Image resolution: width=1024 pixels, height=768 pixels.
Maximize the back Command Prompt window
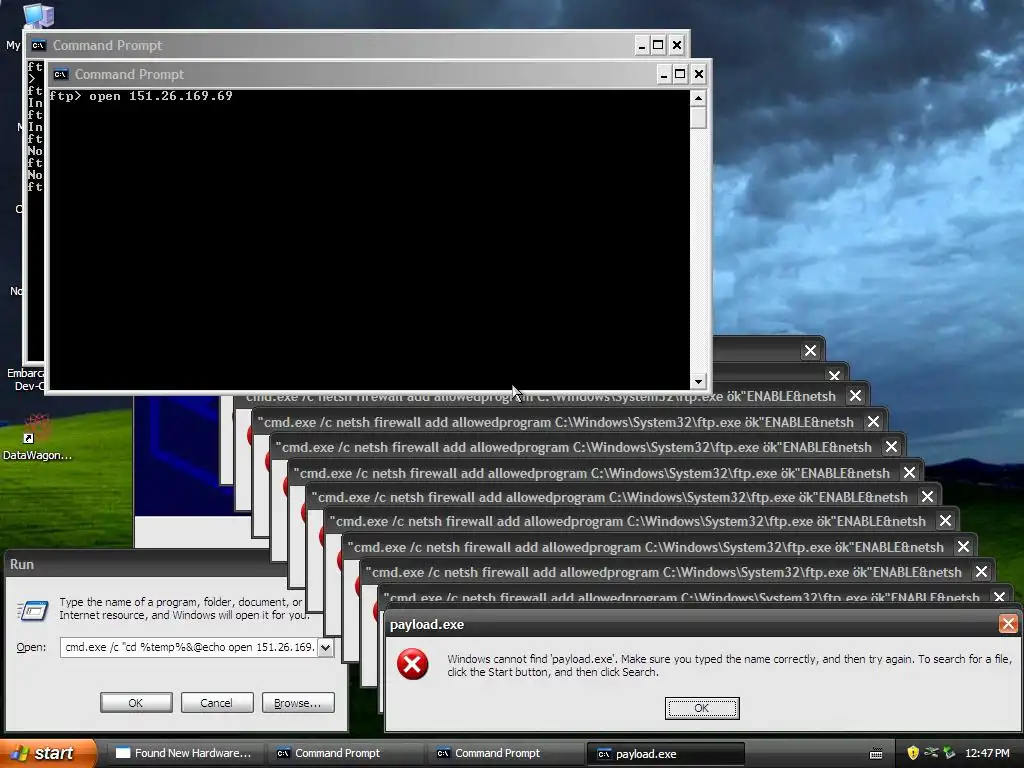658,45
